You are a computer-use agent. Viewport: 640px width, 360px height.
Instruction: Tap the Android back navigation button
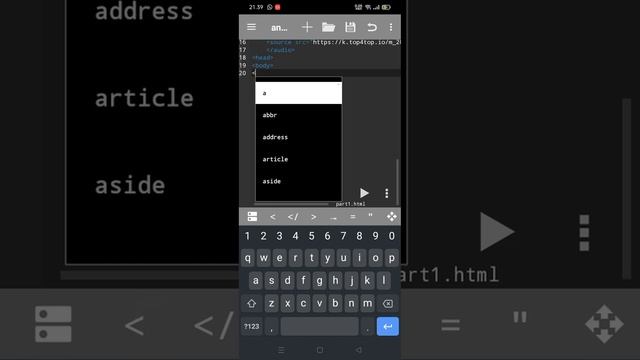coord(358,350)
